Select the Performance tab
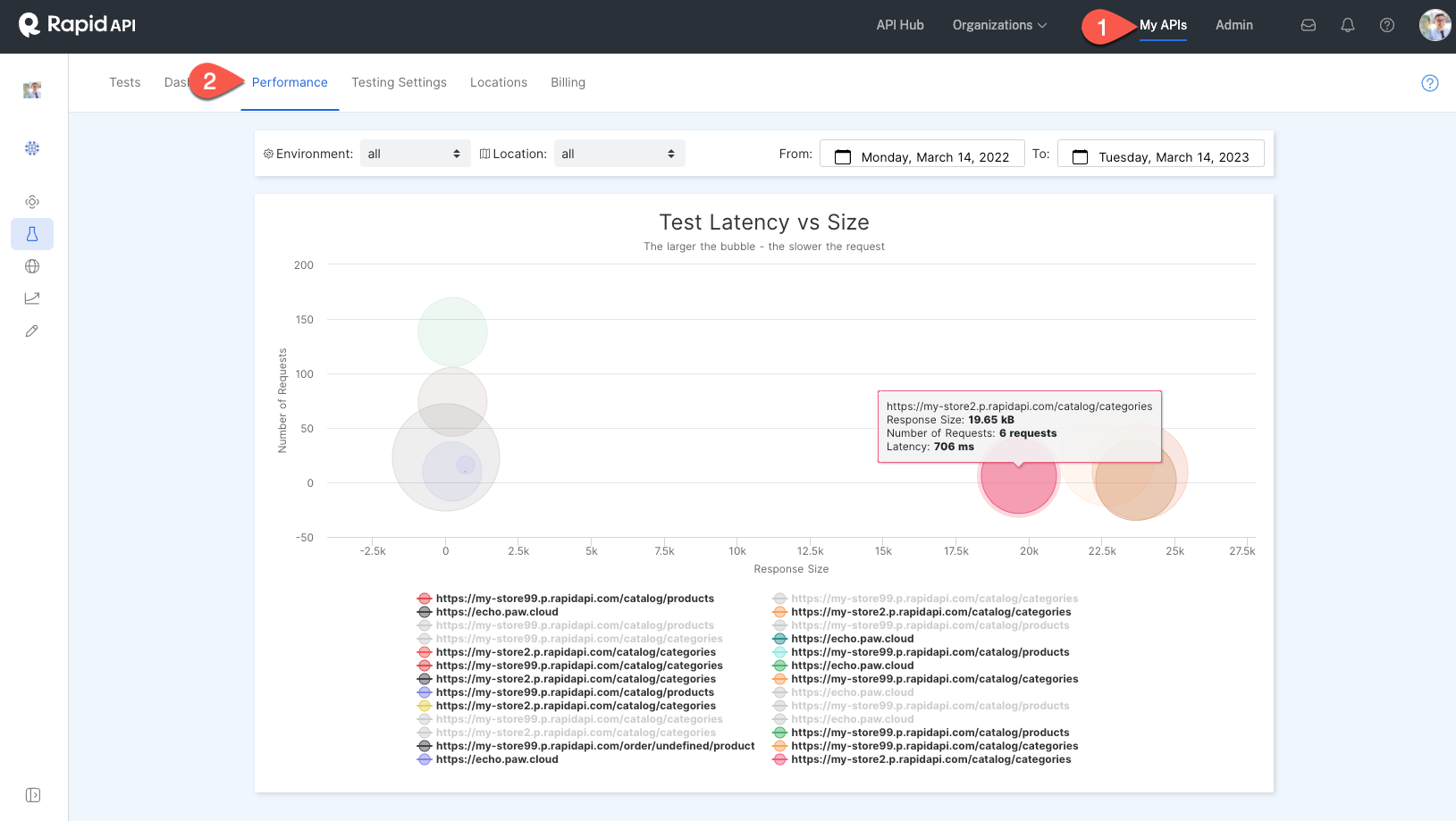This screenshot has width=1456, height=821. click(290, 82)
